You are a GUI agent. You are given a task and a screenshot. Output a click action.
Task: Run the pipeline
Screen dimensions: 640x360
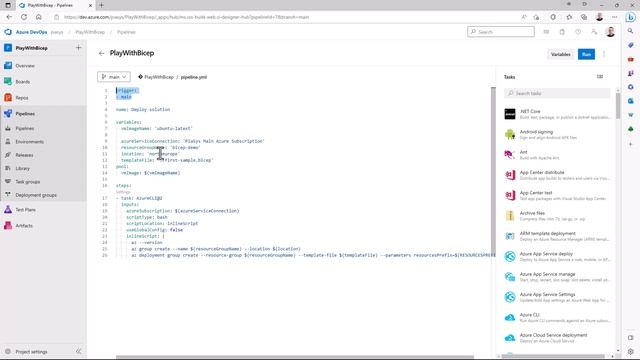586,54
